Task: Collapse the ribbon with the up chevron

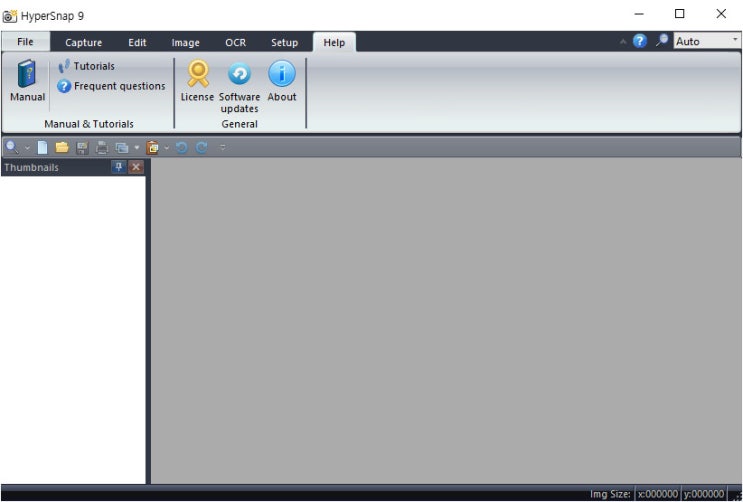Action: (x=623, y=42)
